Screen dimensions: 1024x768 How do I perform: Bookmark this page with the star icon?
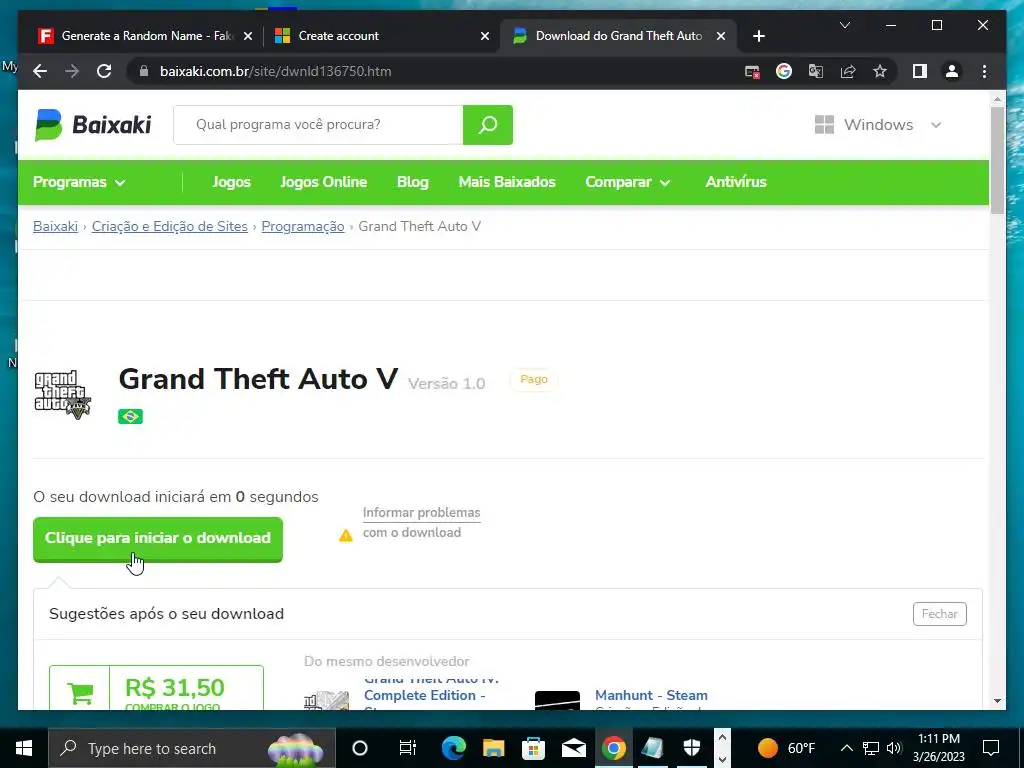pyautogui.click(x=880, y=71)
